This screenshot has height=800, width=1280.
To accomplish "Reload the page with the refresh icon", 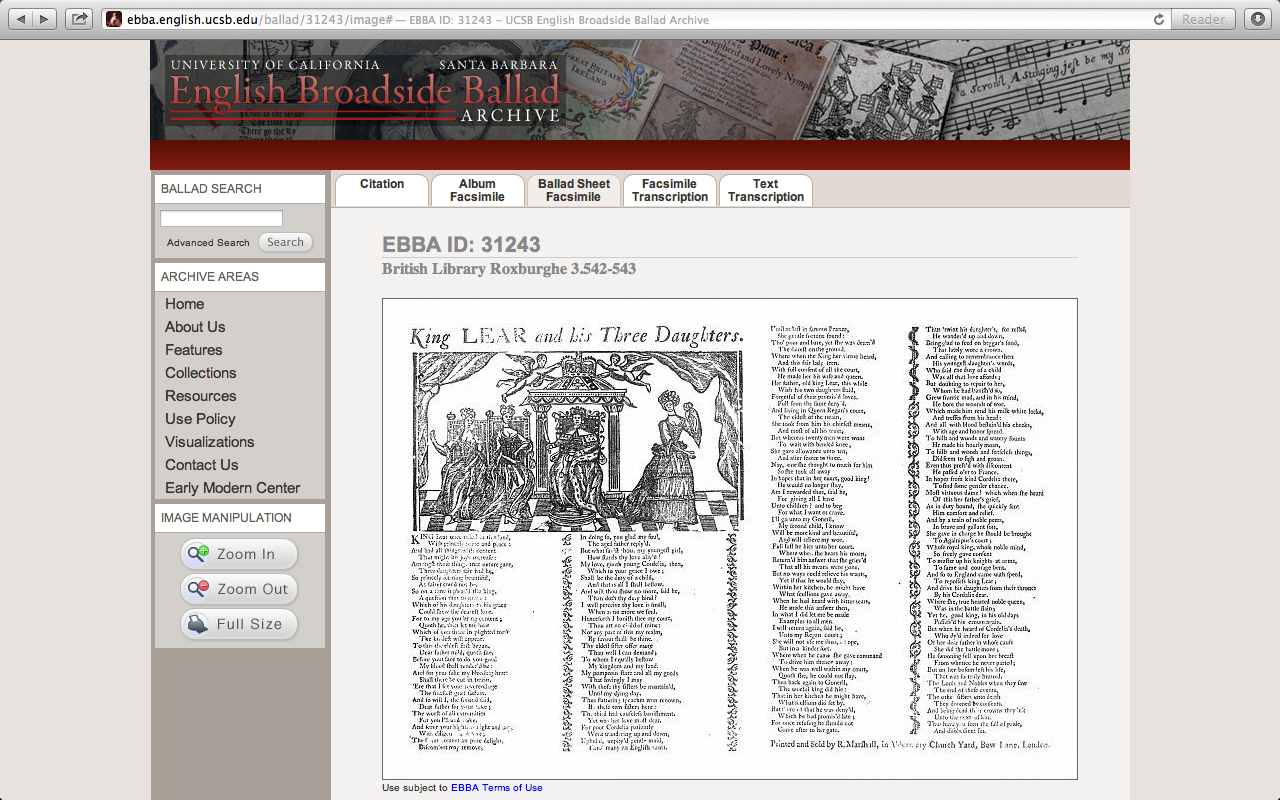I will (x=1159, y=19).
